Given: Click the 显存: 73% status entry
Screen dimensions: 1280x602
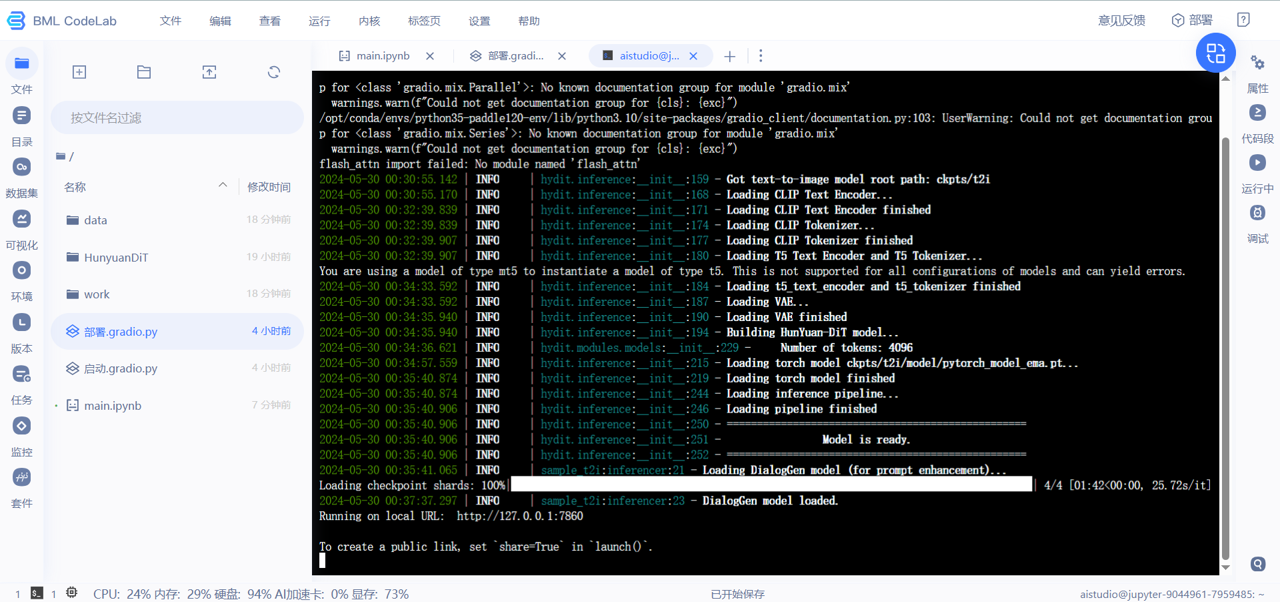Looking at the screenshot, I should coord(382,594).
